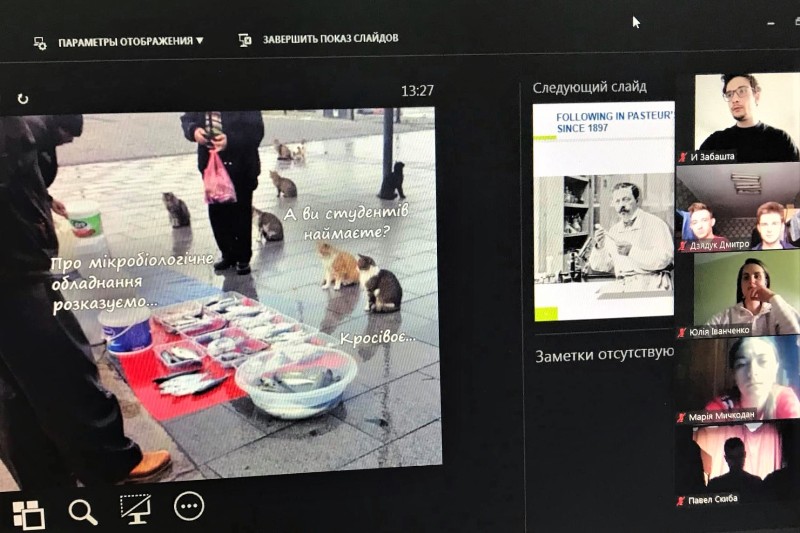This screenshot has height=533, width=800.
Task: Click ЗАВЕРШИТЬ ПОКАЗ СЛАЙДОВ button
Action: pyautogui.click(x=330, y=39)
